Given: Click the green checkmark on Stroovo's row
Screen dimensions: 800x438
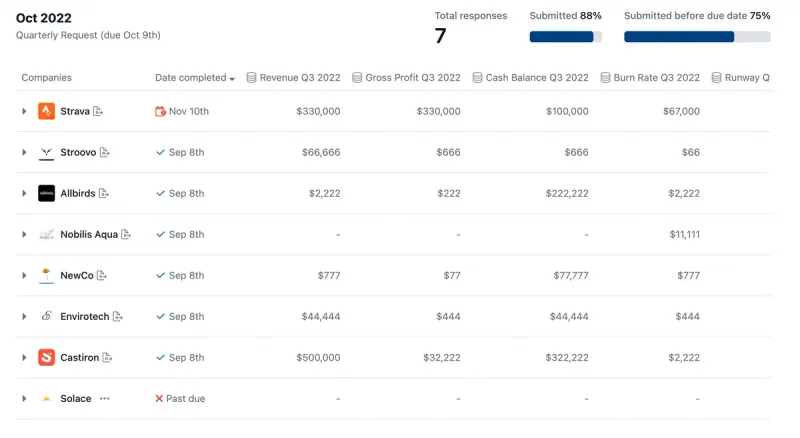Looking at the screenshot, I should point(160,152).
